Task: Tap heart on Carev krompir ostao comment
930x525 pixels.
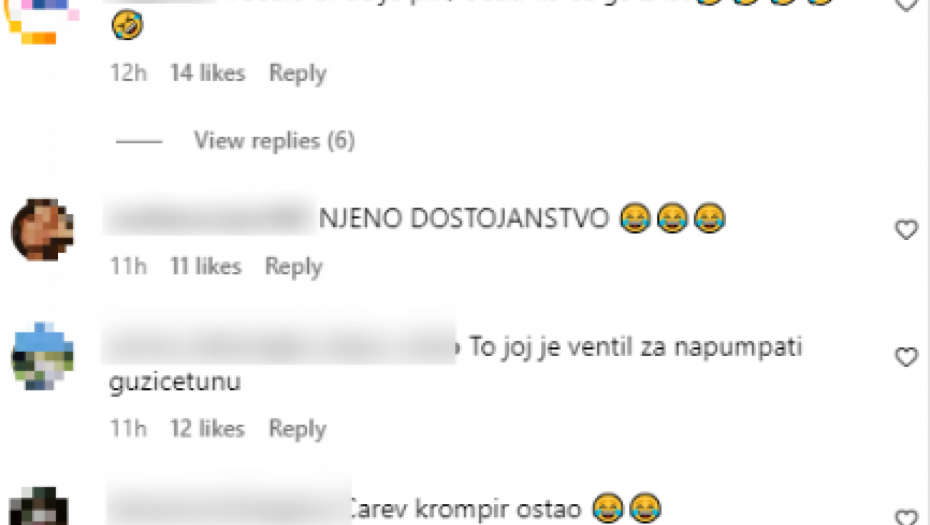Action: pos(906,517)
